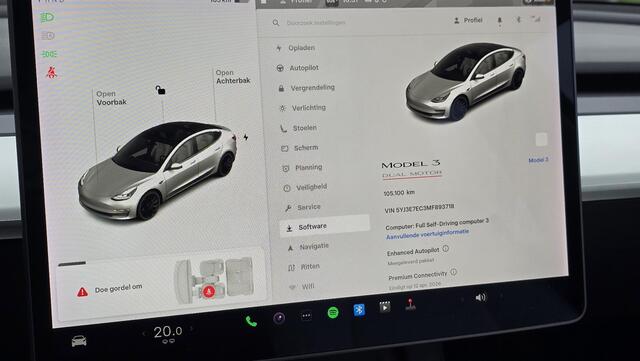Tap the 105.100 km odometer reading
The image size is (640, 361).
pos(399,192)
